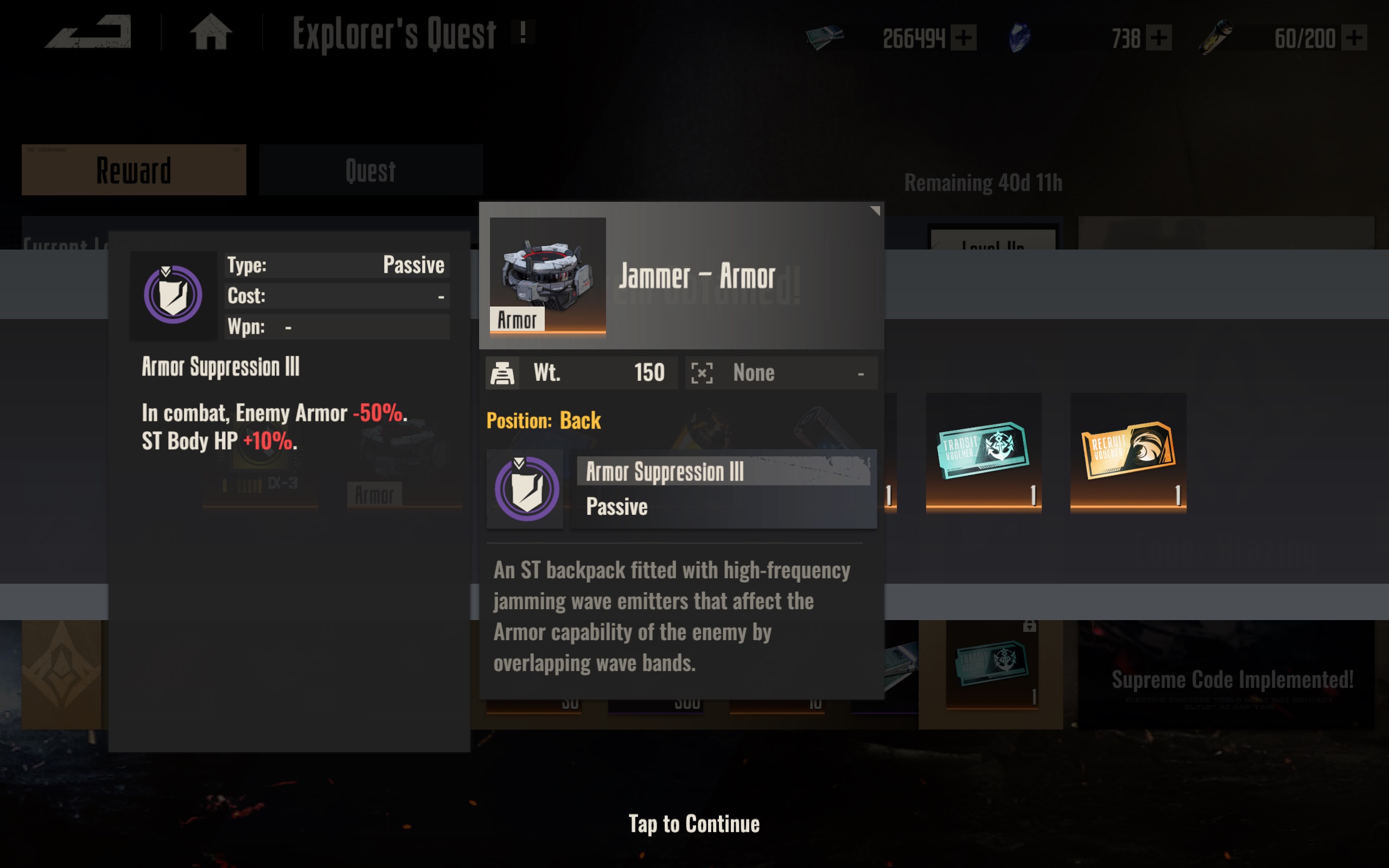
Task: Open the Jammer – Armor item thumbnail
Action: (x=547, y=275)
